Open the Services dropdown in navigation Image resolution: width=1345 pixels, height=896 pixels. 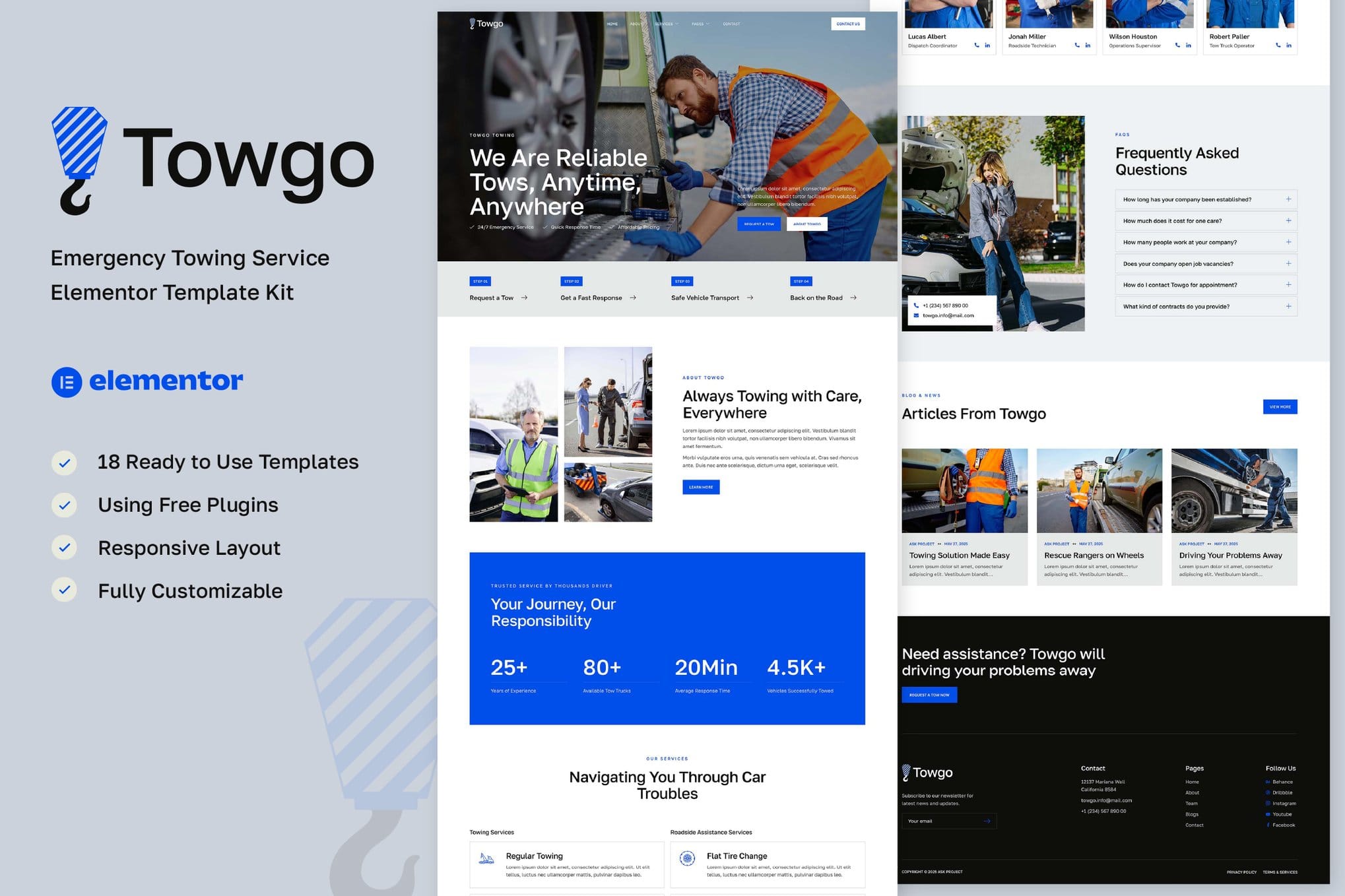tap(666, 24)
